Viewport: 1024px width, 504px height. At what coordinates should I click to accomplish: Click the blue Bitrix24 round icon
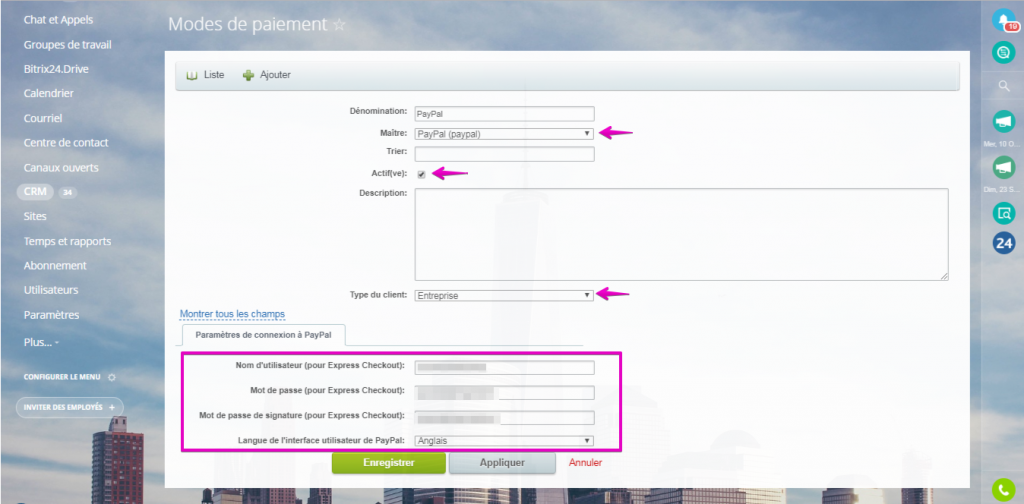point(1004,243)
